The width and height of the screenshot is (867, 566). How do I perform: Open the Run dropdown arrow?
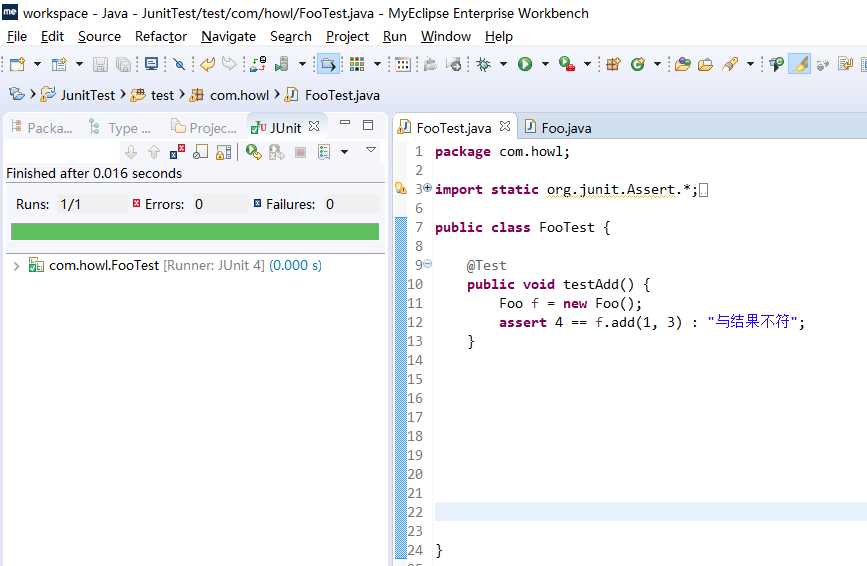point(545,64)
